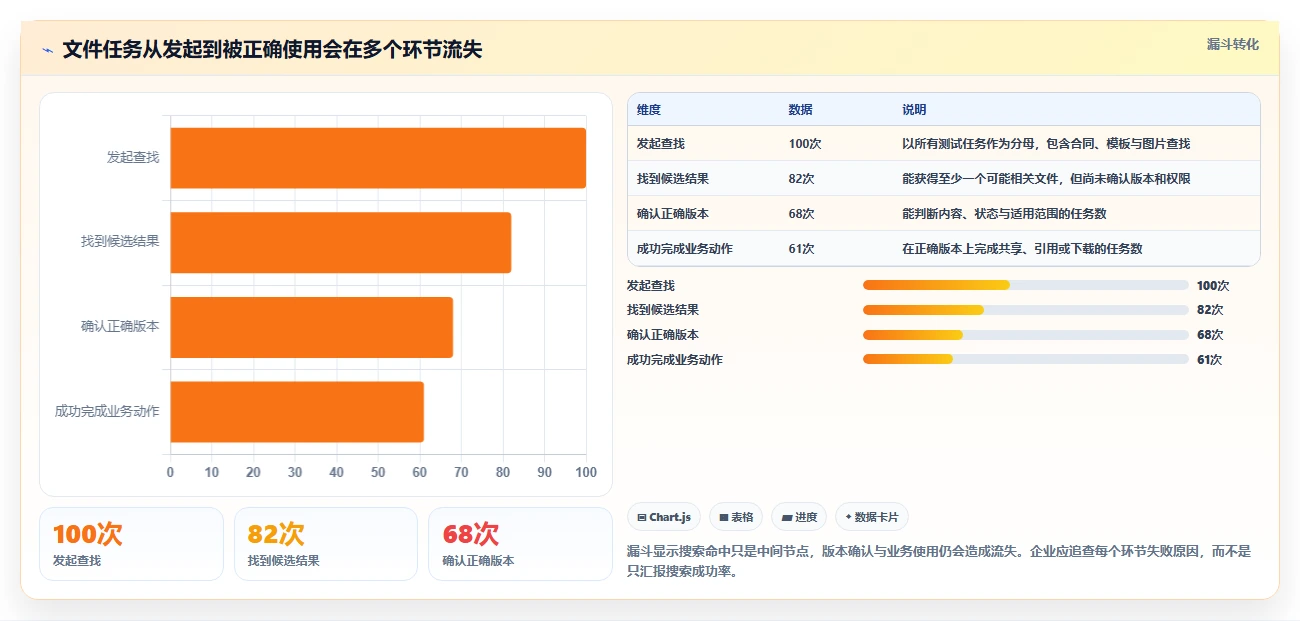This screenshot has width=1300, height=621.
Task: Click the description starting 能判断内容、状态与适用范围
Action: click(1004, 214)
